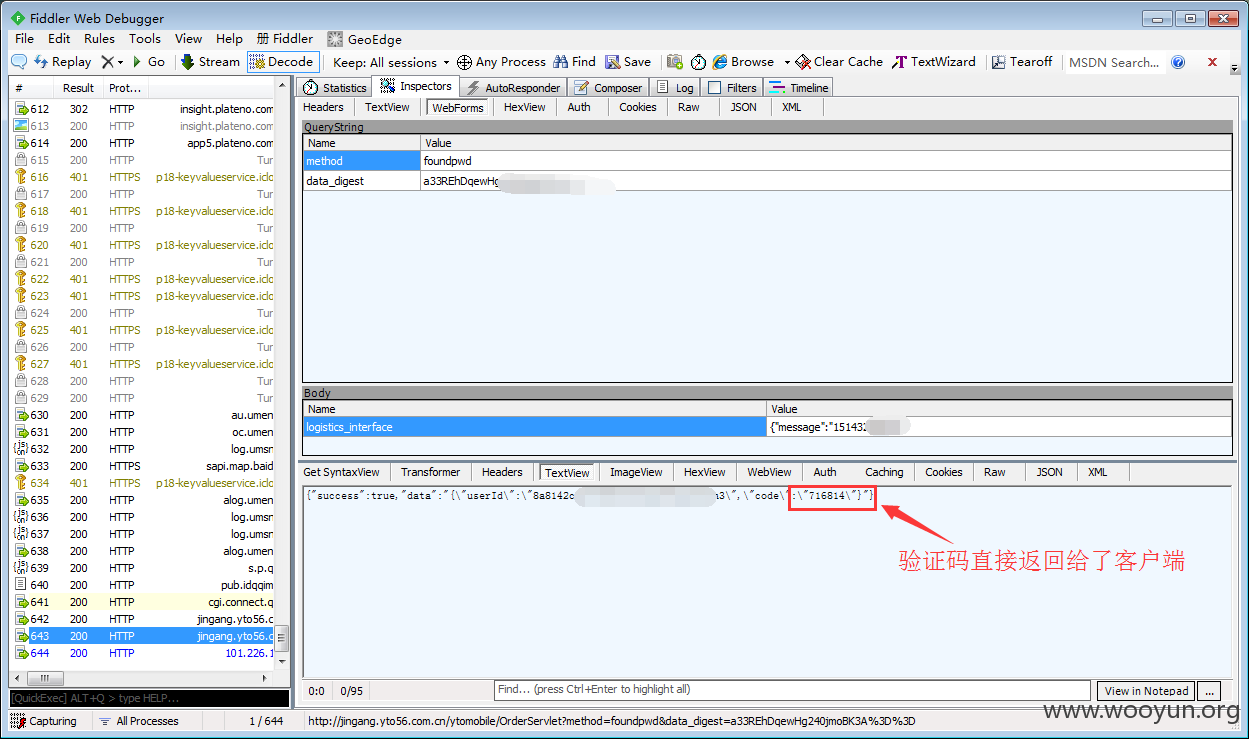Open the View menu
1249x739 pixels.
(189, 38)
